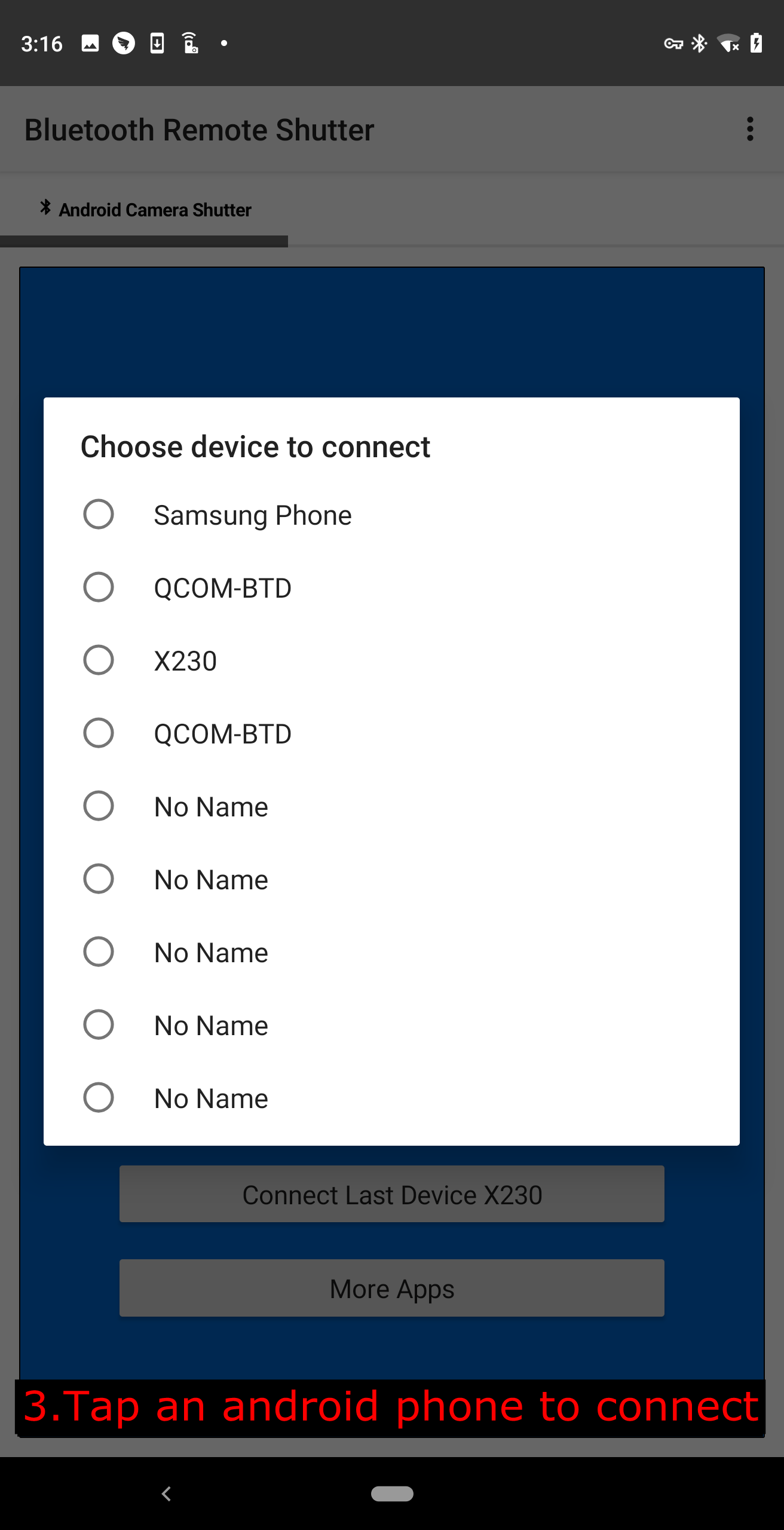
Task: Tap the download notification icon
Action: pos(157,42)
